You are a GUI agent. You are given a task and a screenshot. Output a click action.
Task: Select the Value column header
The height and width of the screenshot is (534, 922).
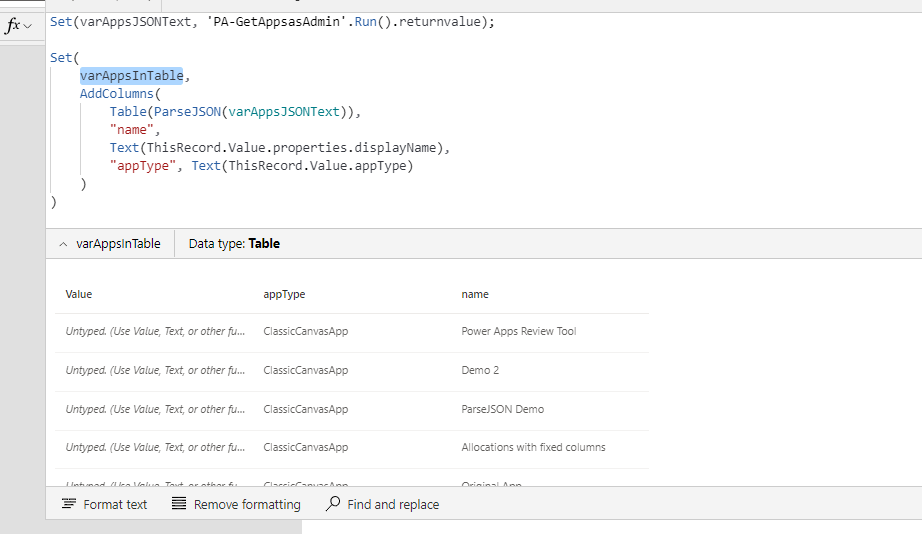tap(79, 294)
